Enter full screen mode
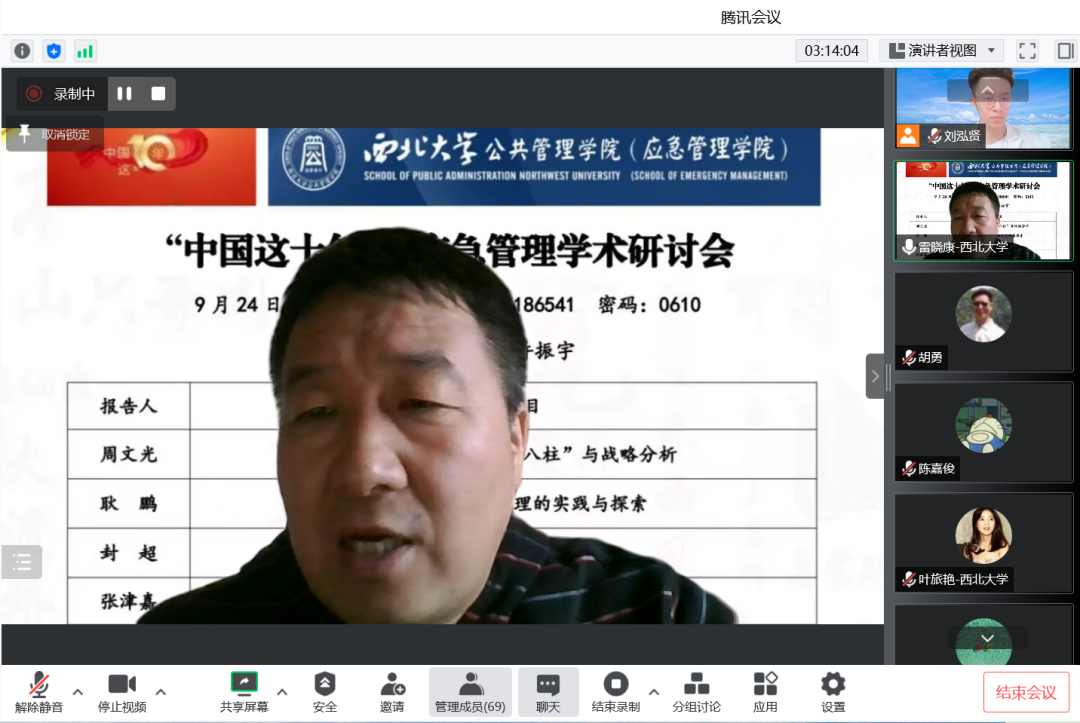The width and height of the screenshot is (1080, 723). tap(1027, 51)
